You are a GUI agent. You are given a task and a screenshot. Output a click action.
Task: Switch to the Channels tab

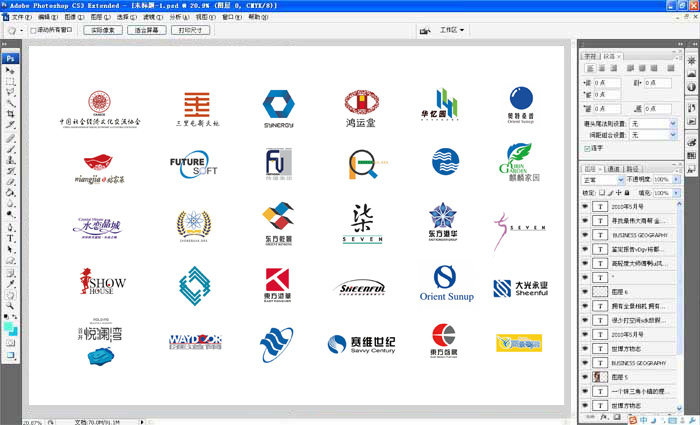613,169
